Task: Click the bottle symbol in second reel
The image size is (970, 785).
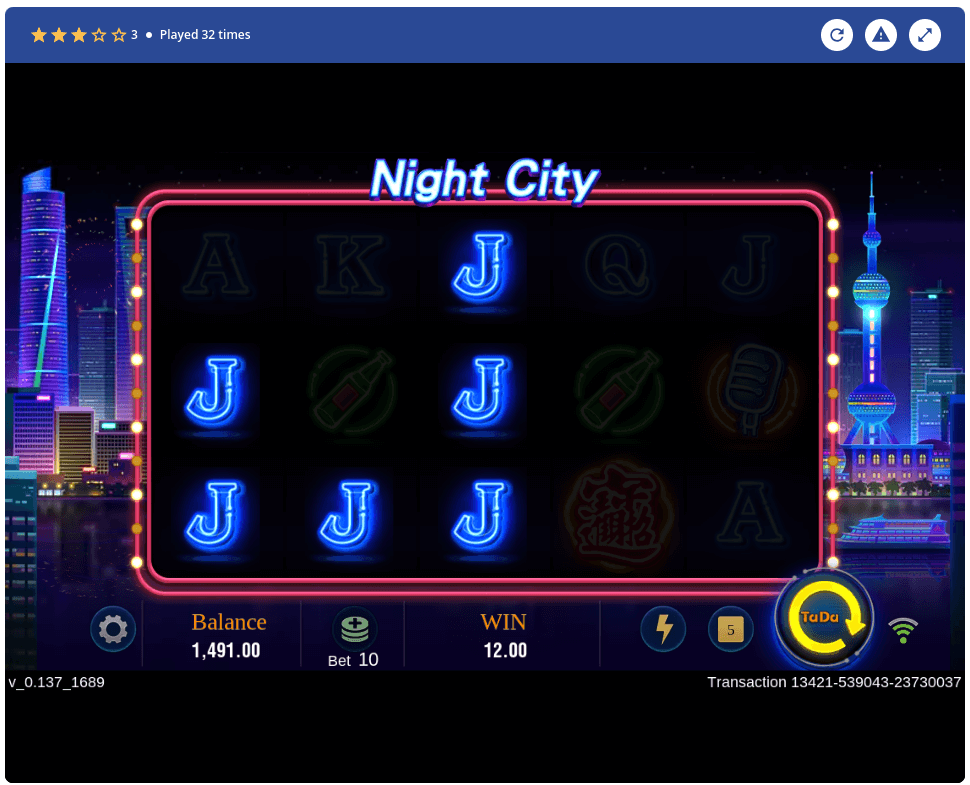Action: [353, 390]
